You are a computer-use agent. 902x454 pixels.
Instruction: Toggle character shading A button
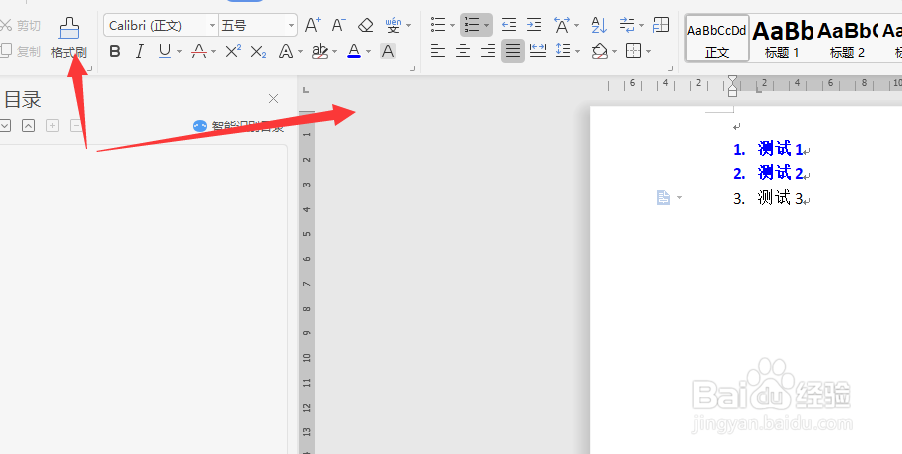(388, 52)
